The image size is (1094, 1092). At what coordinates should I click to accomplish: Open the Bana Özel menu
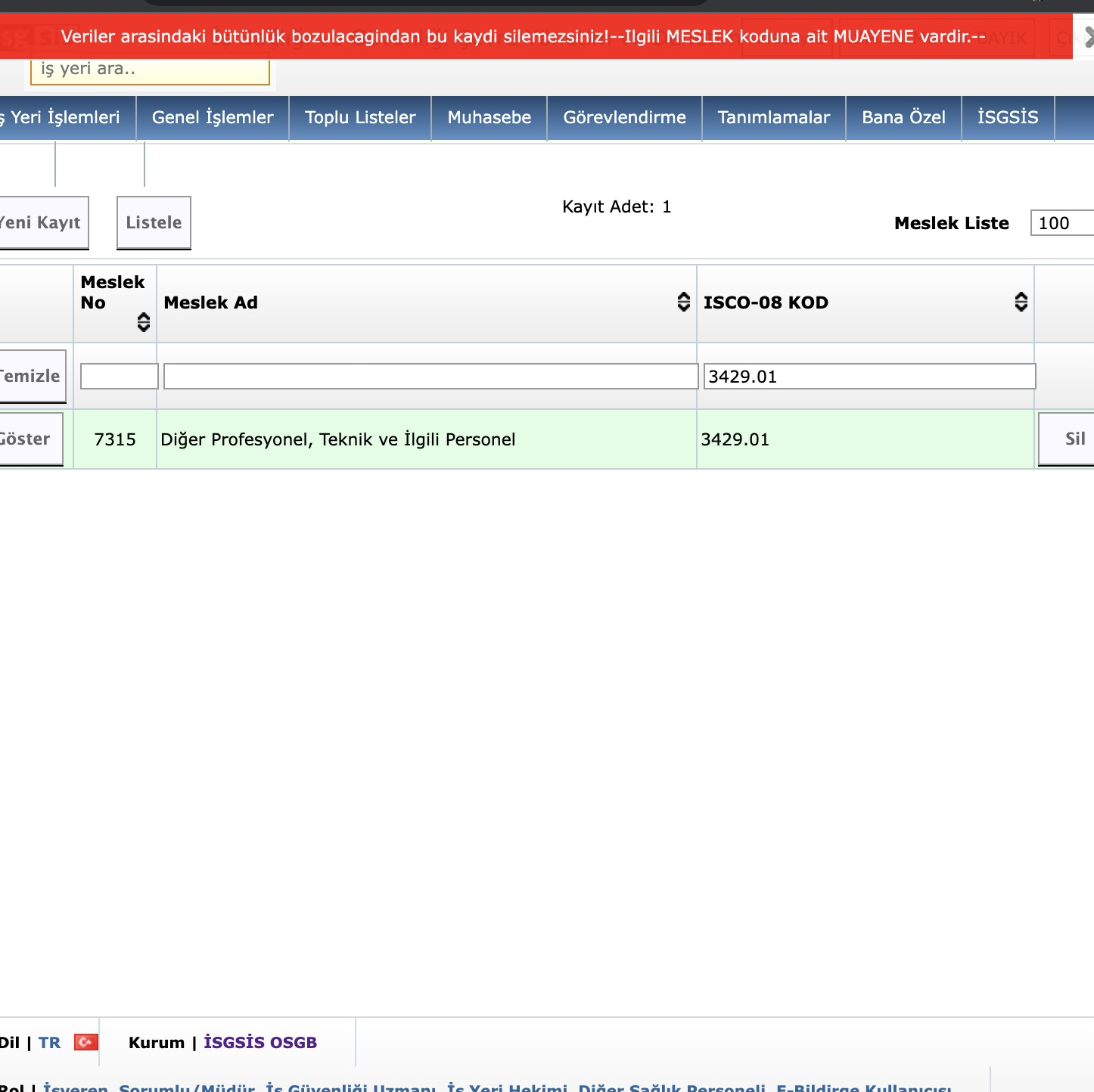[x=903, y=118]
